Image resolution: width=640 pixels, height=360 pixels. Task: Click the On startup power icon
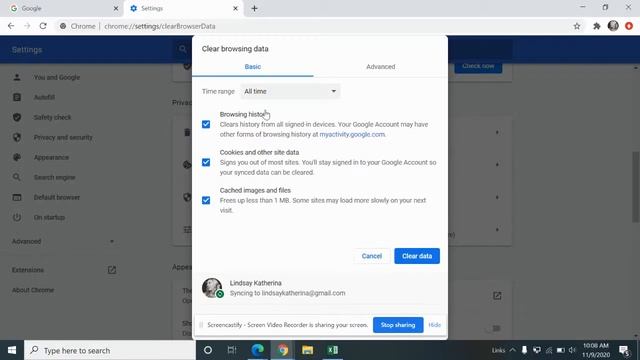tap(17, 217)
